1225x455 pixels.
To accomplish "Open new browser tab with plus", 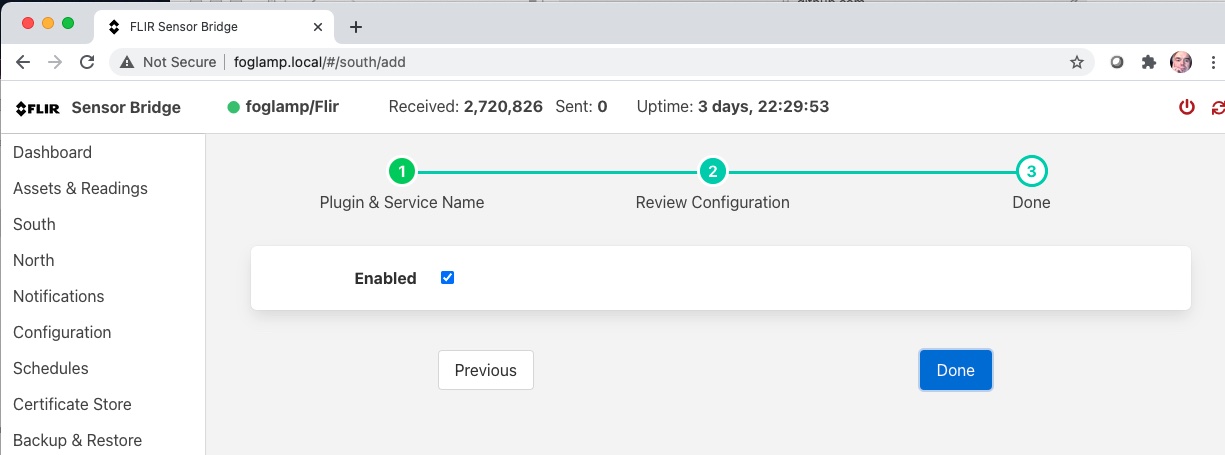I will coord(355,27).
